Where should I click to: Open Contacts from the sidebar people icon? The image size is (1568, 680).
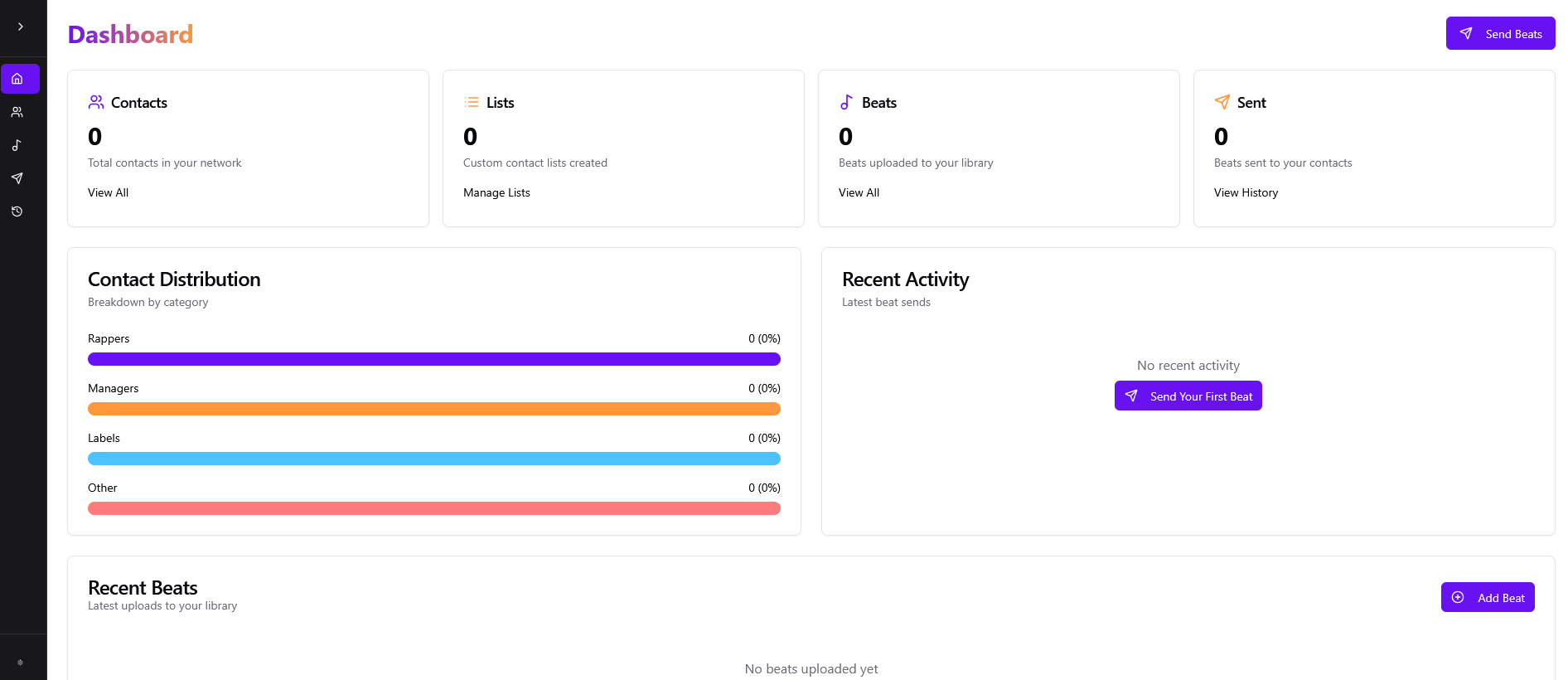coord(17,112)
